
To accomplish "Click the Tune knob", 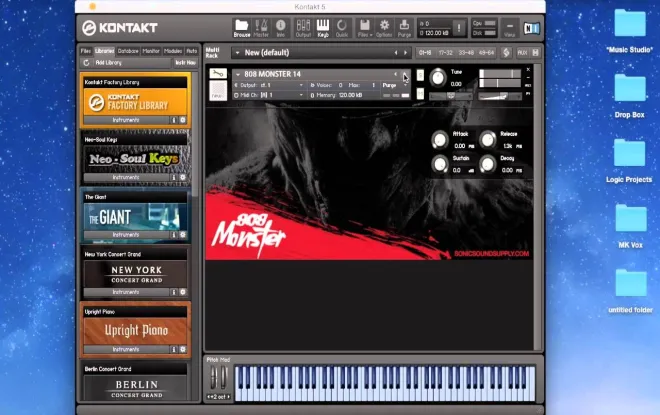I will 438,77.
